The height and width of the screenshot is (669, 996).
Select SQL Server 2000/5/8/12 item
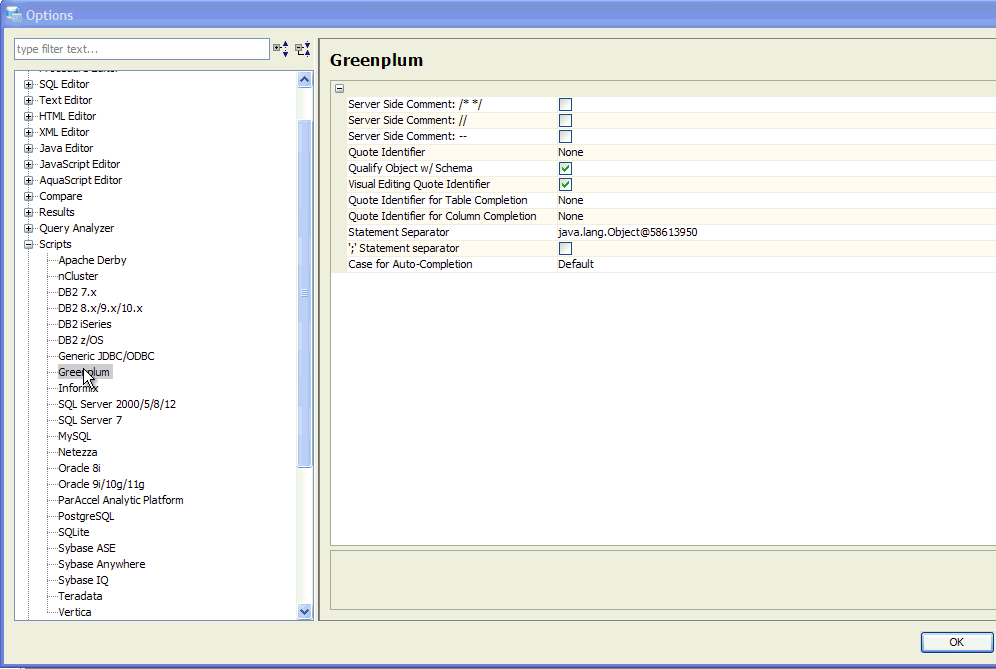(117, 404)
